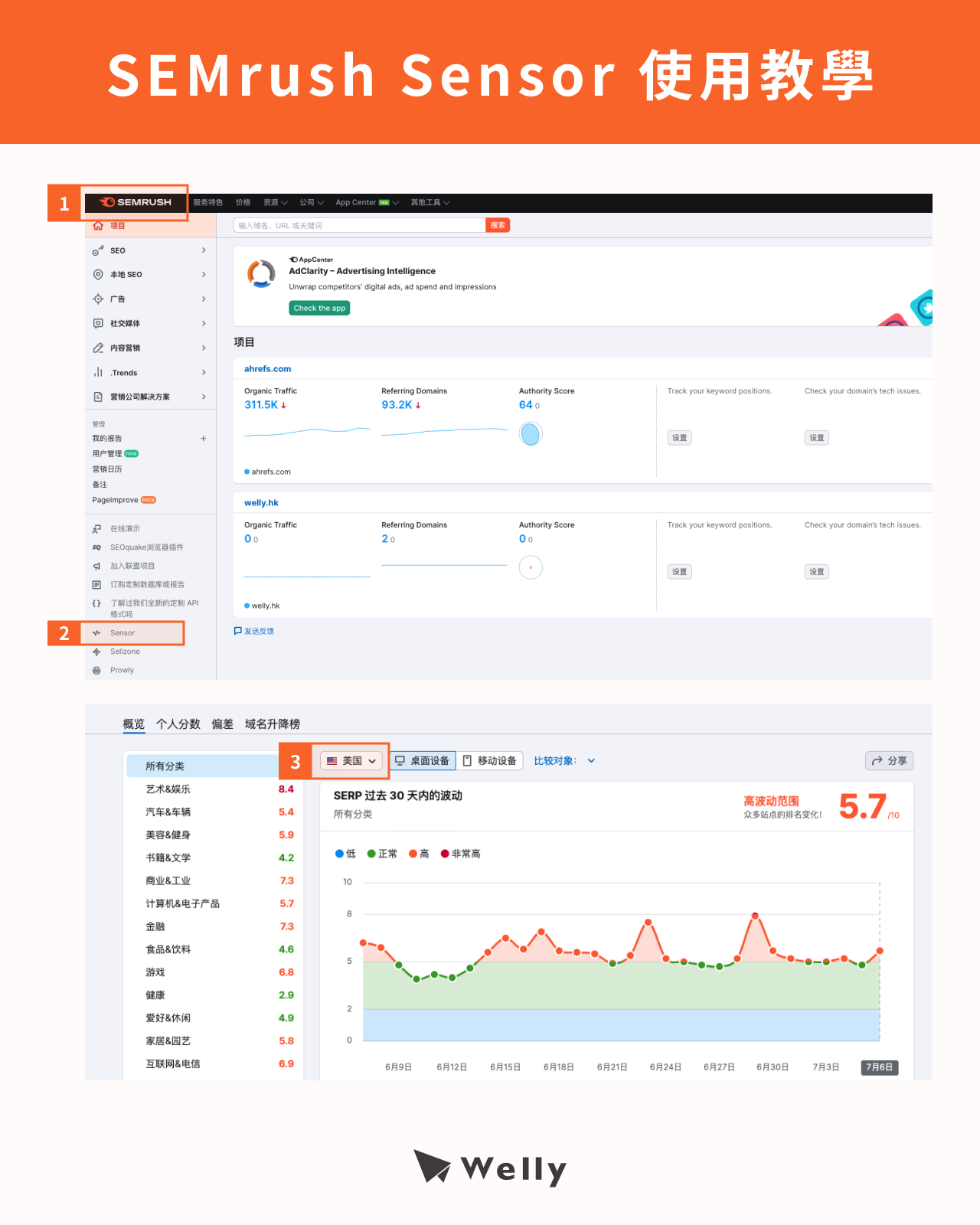This screenshot has height=1225, width=980.
Task: Click the Sensor pulse icon
Action: coord(96,633)
